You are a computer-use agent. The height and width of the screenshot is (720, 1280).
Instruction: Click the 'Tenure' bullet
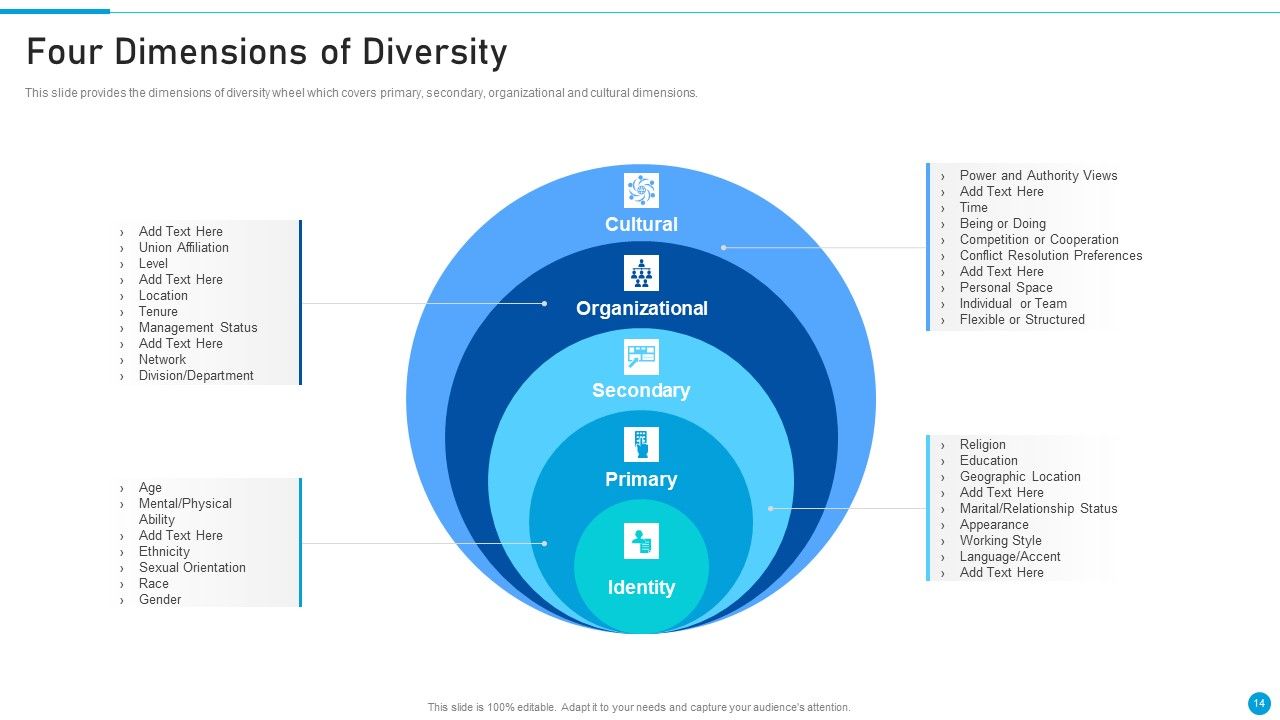(158, 312)
